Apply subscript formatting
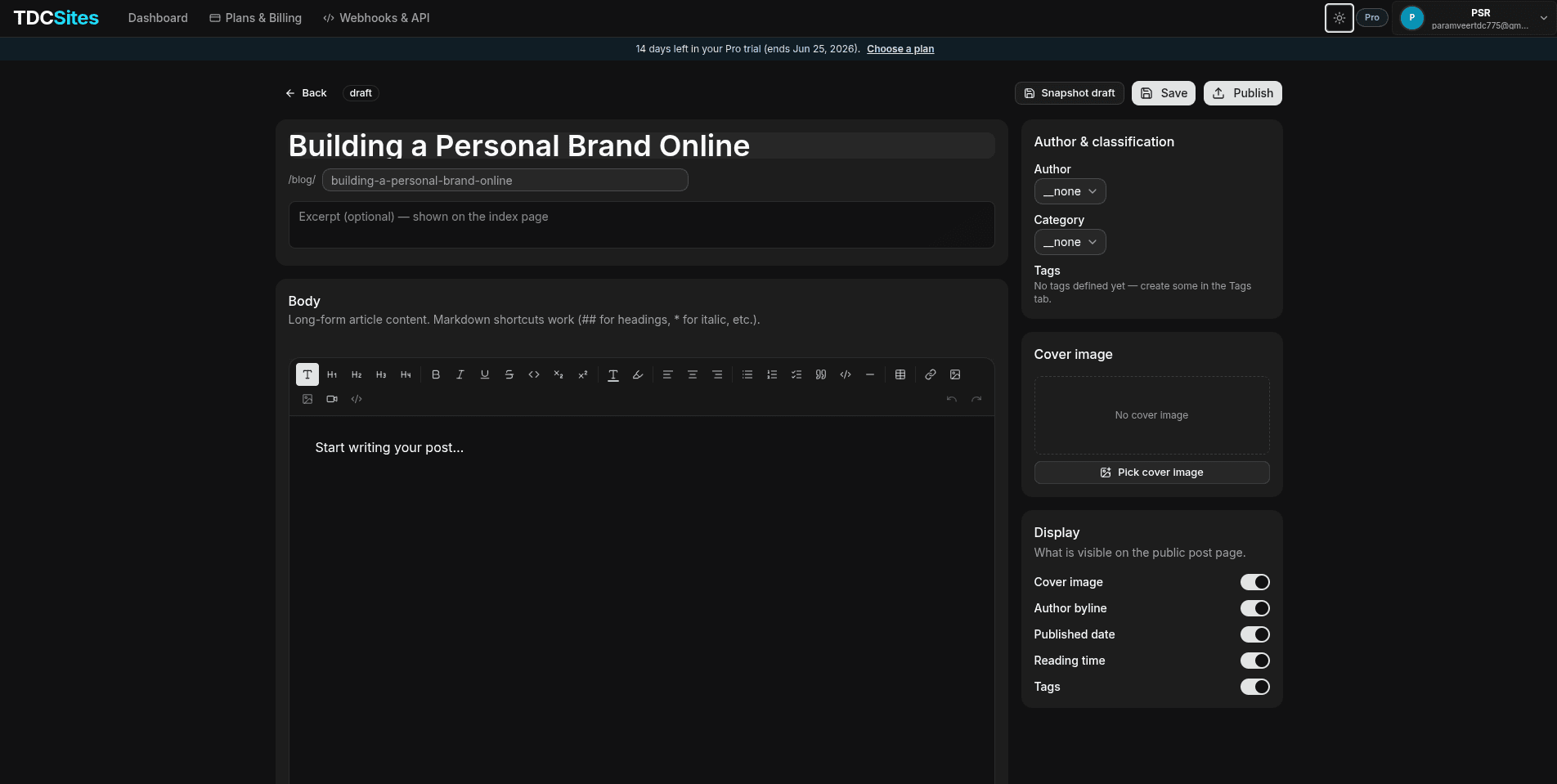The image size is (1557, 784). (559, 374)
